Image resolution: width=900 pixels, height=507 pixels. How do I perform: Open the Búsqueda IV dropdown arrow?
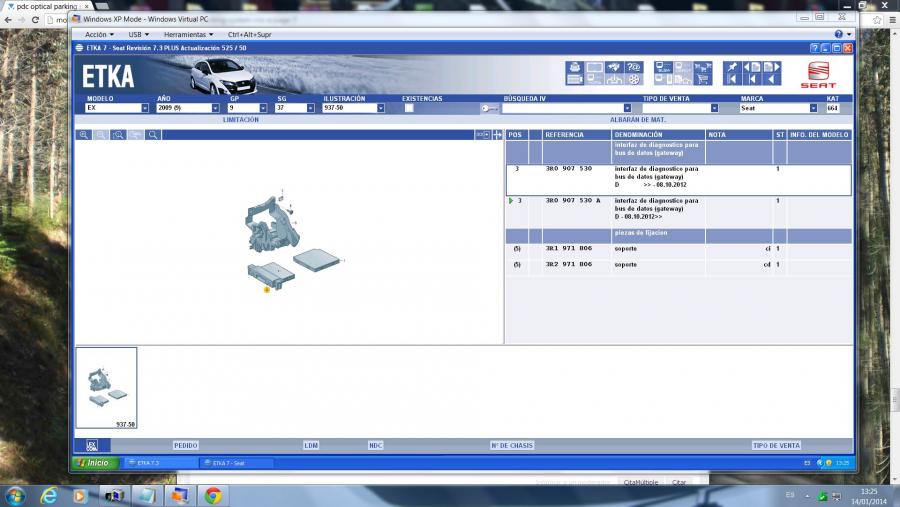coord(627,108)
